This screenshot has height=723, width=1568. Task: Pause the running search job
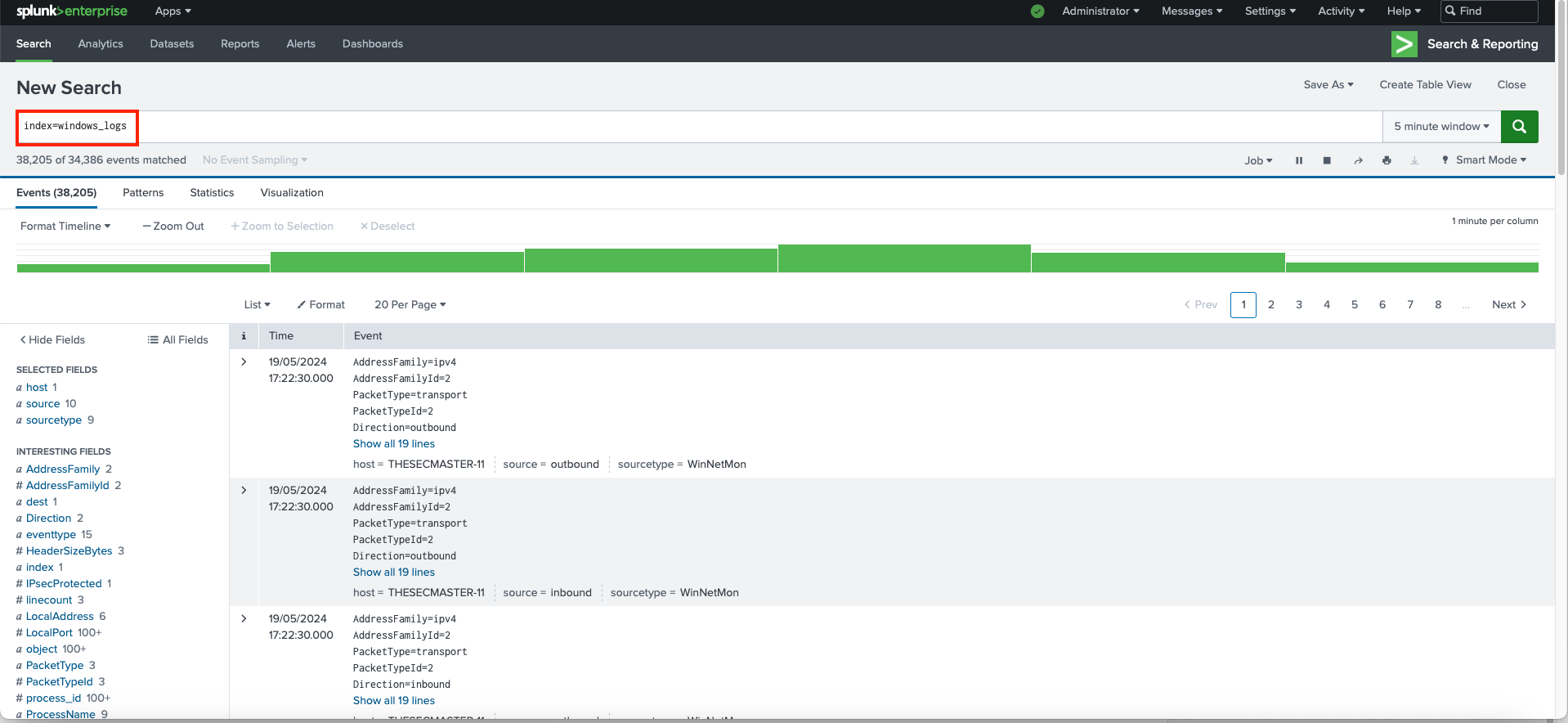[x=1299, y=161]
